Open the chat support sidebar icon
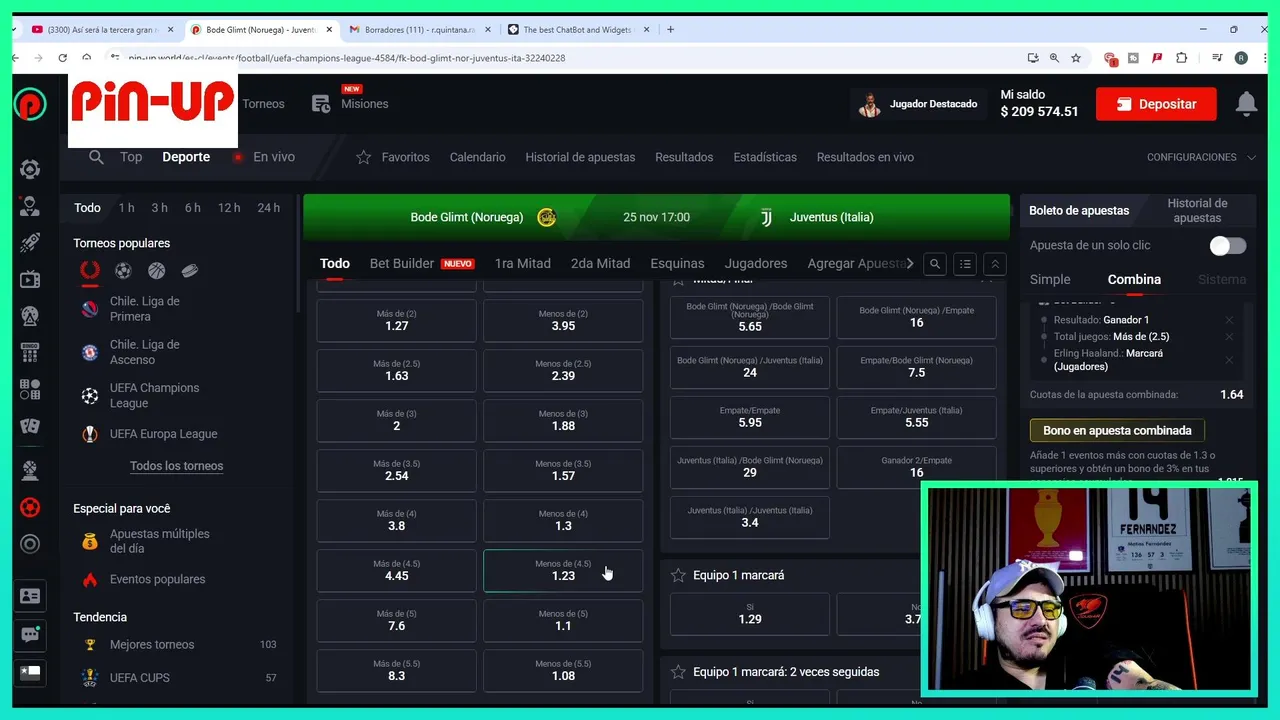Screen dimensions: 1280x720 (30, 634)
